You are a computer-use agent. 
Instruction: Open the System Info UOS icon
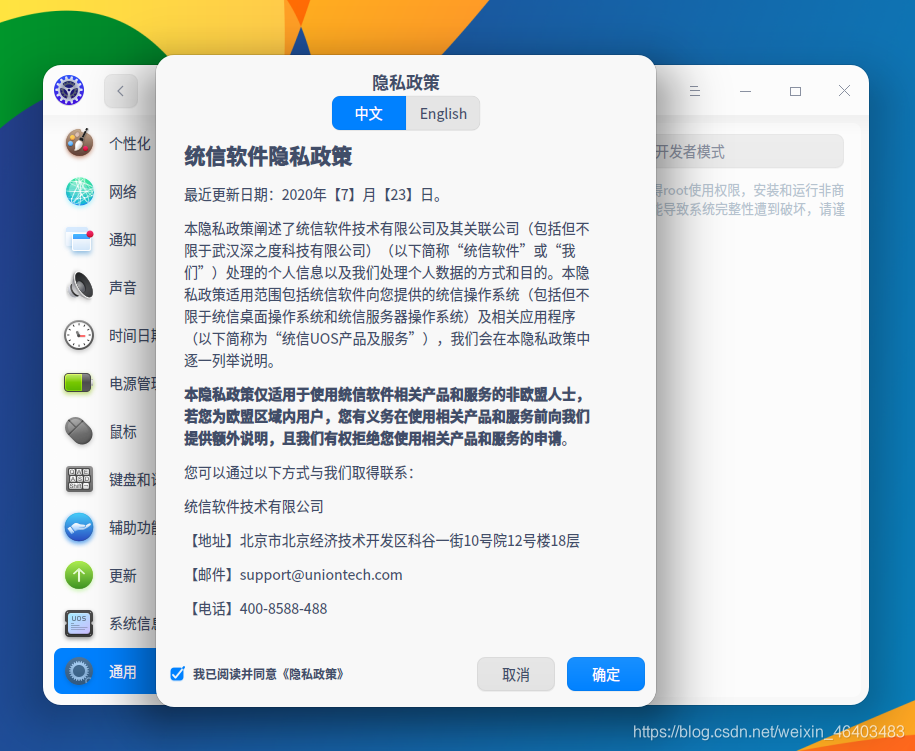click(x=79, y=623)
